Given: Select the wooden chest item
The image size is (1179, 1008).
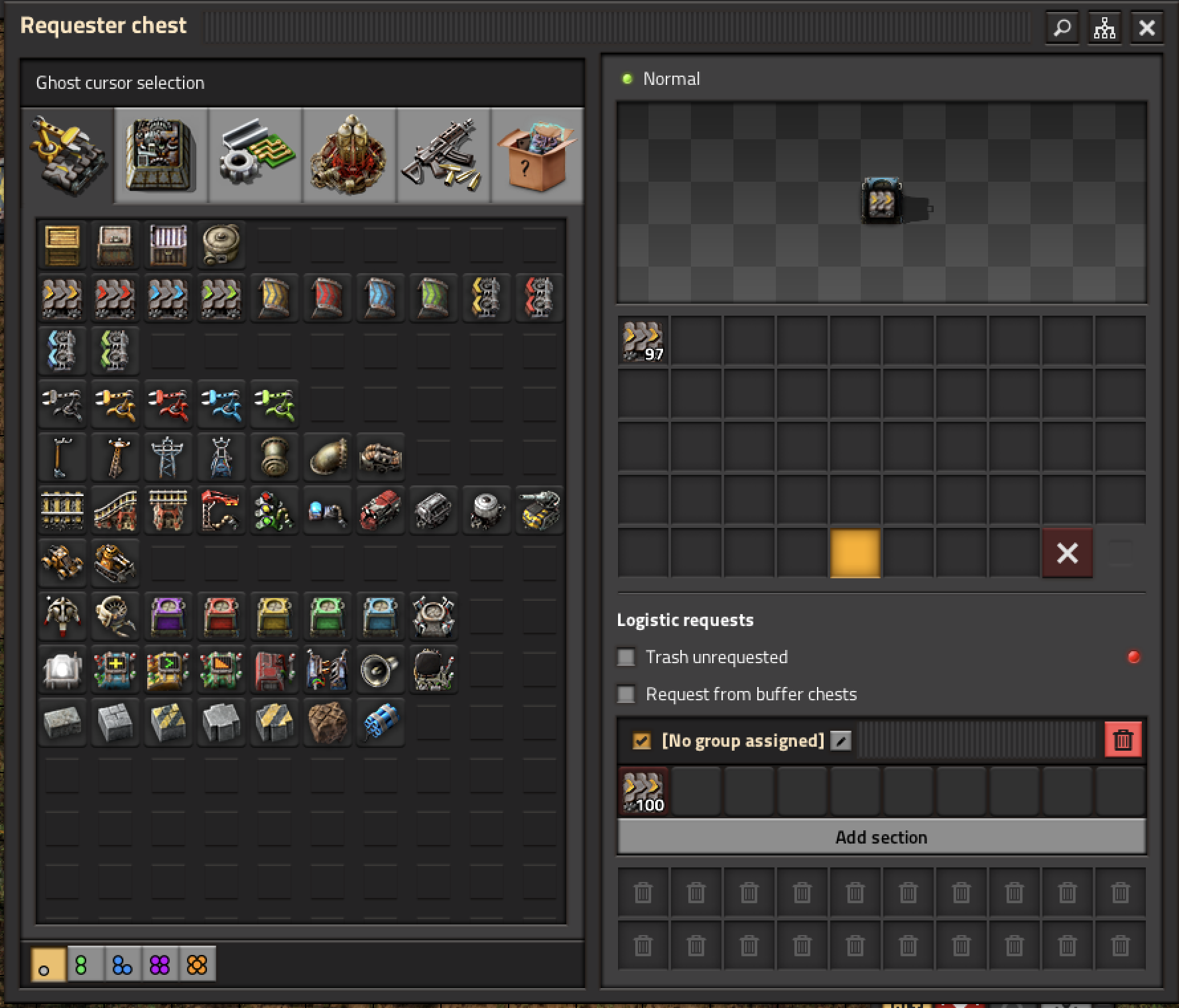Looking at the screenshot, I should [62, 245].
